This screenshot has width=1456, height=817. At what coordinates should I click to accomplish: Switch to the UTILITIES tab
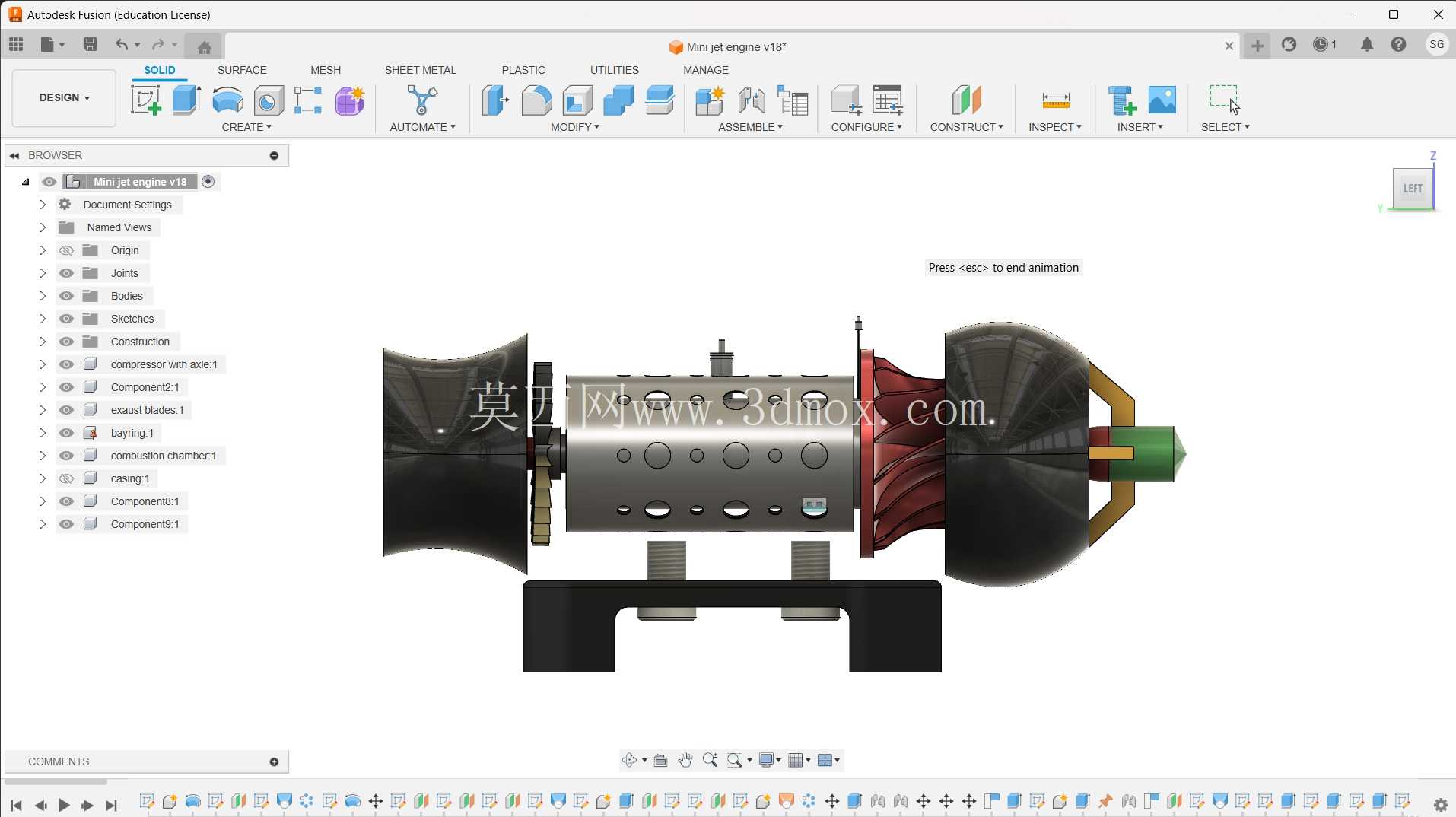point(615,70)
